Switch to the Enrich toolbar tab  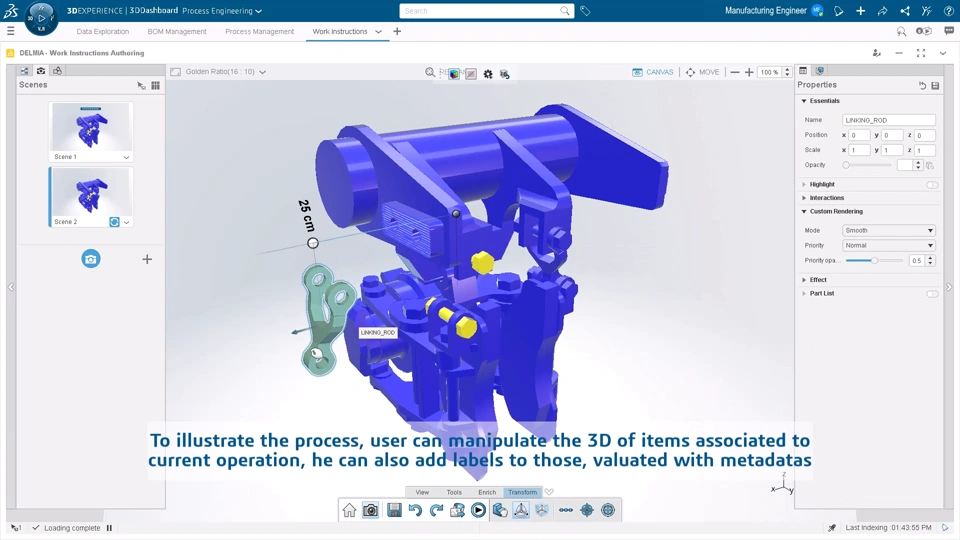coord(487,492)
